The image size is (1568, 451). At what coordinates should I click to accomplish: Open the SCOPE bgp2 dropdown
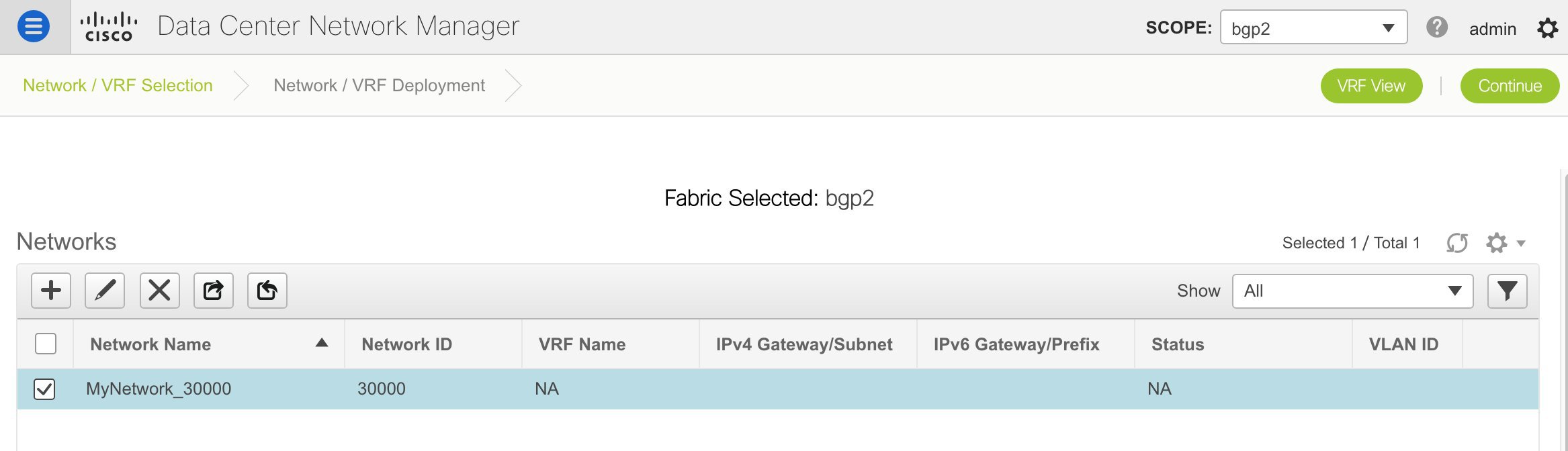[1313, 28]
